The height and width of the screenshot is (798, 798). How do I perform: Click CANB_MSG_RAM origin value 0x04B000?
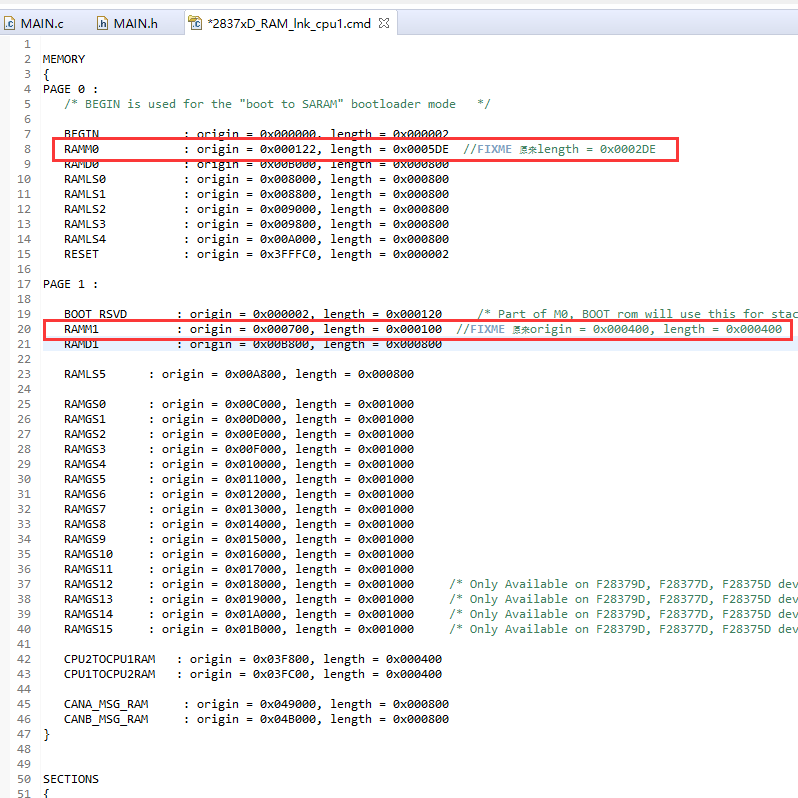tap(288, 719)
